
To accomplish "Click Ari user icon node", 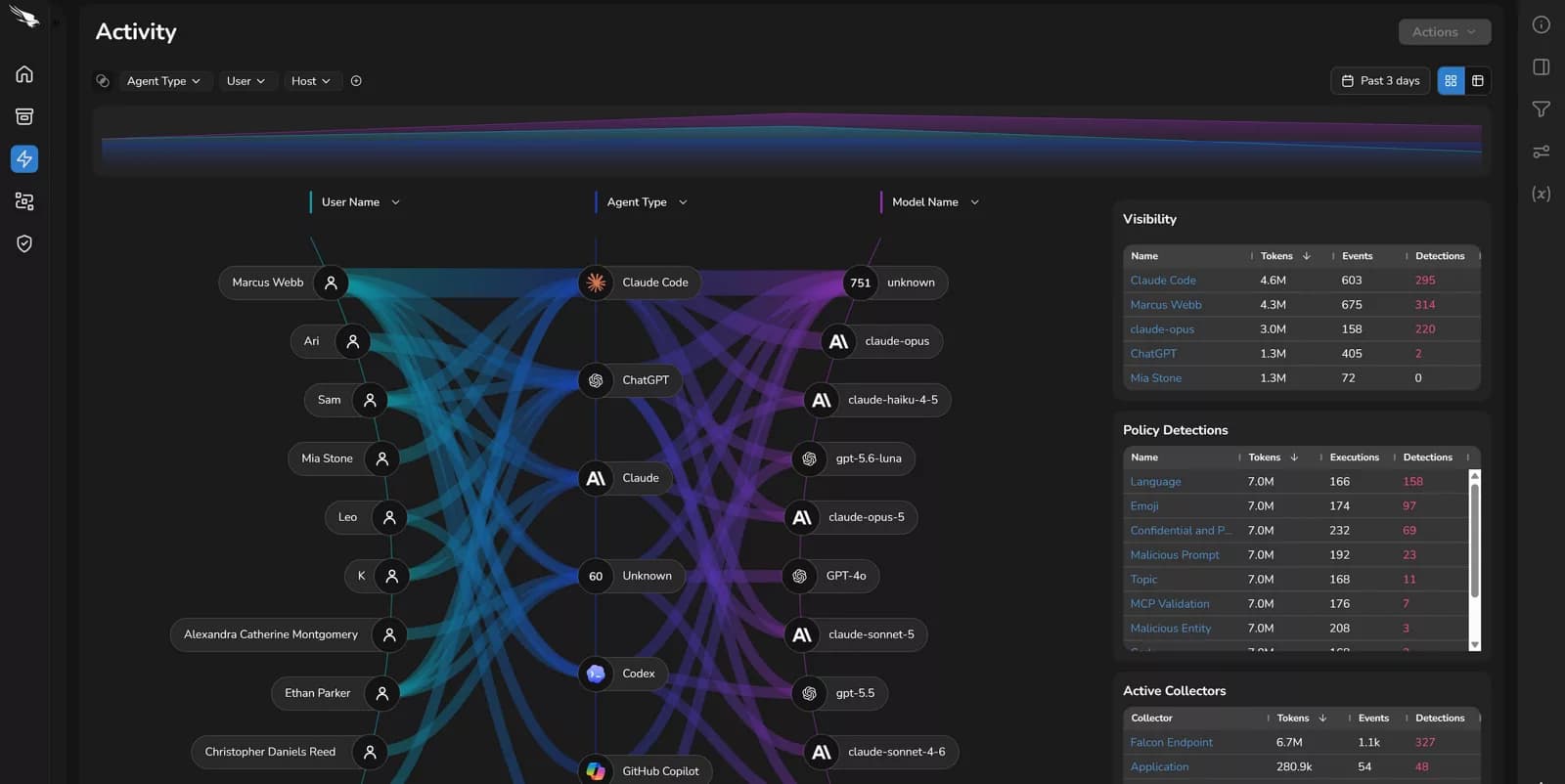I will [353, 341].
